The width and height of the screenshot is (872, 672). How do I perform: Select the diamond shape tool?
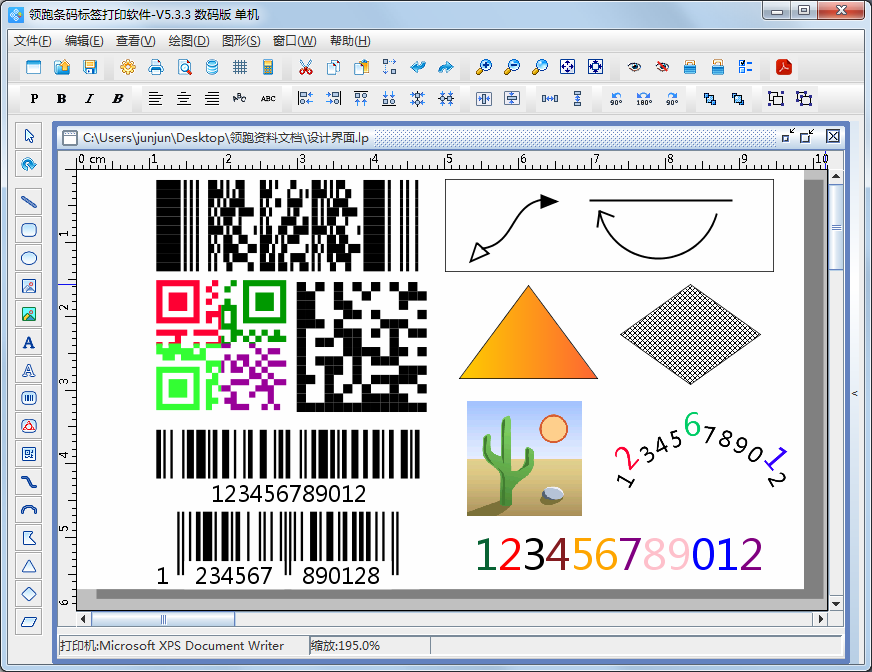tap(29, 594)
